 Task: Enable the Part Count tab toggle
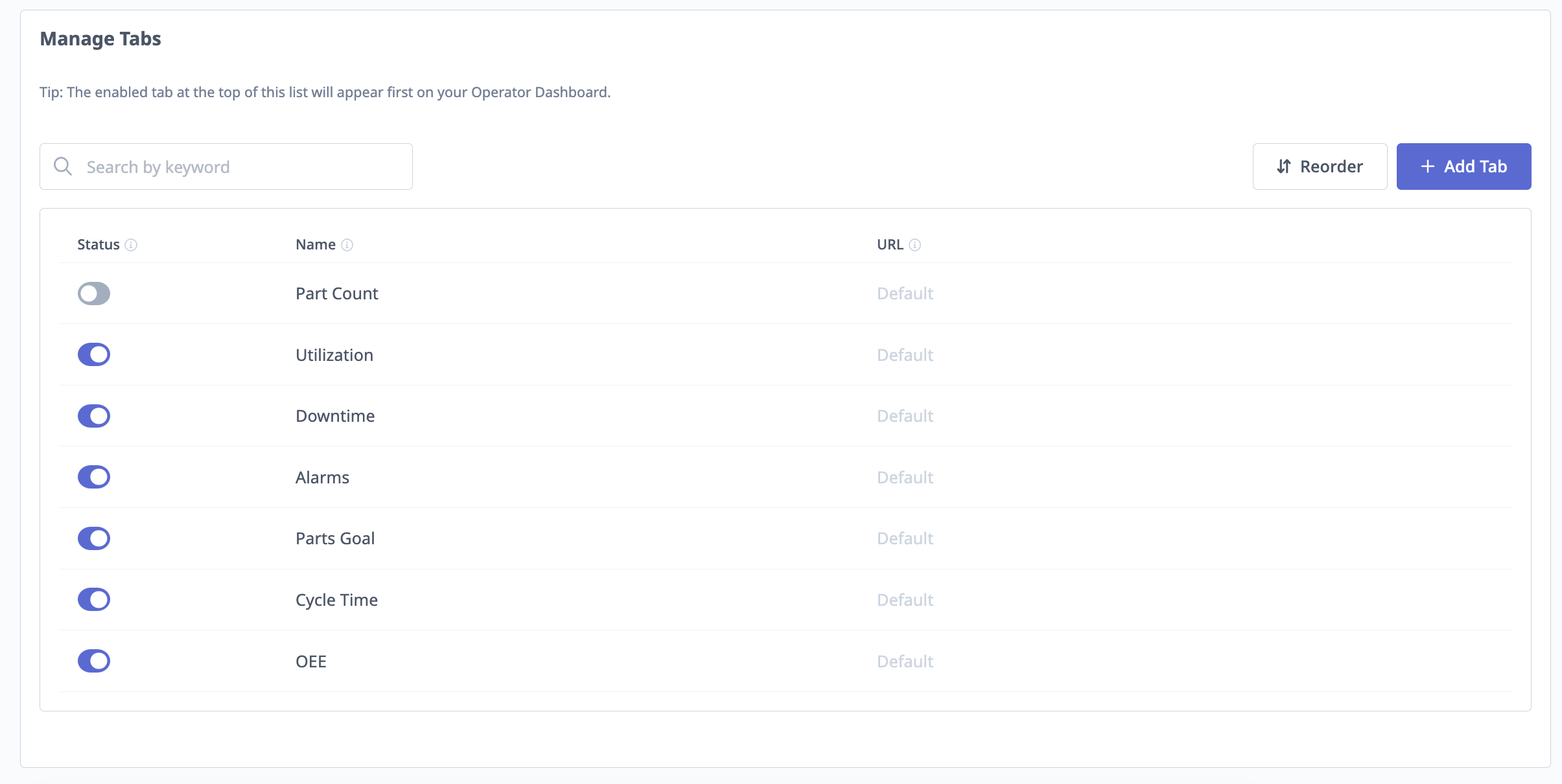[x=94, y=294]
